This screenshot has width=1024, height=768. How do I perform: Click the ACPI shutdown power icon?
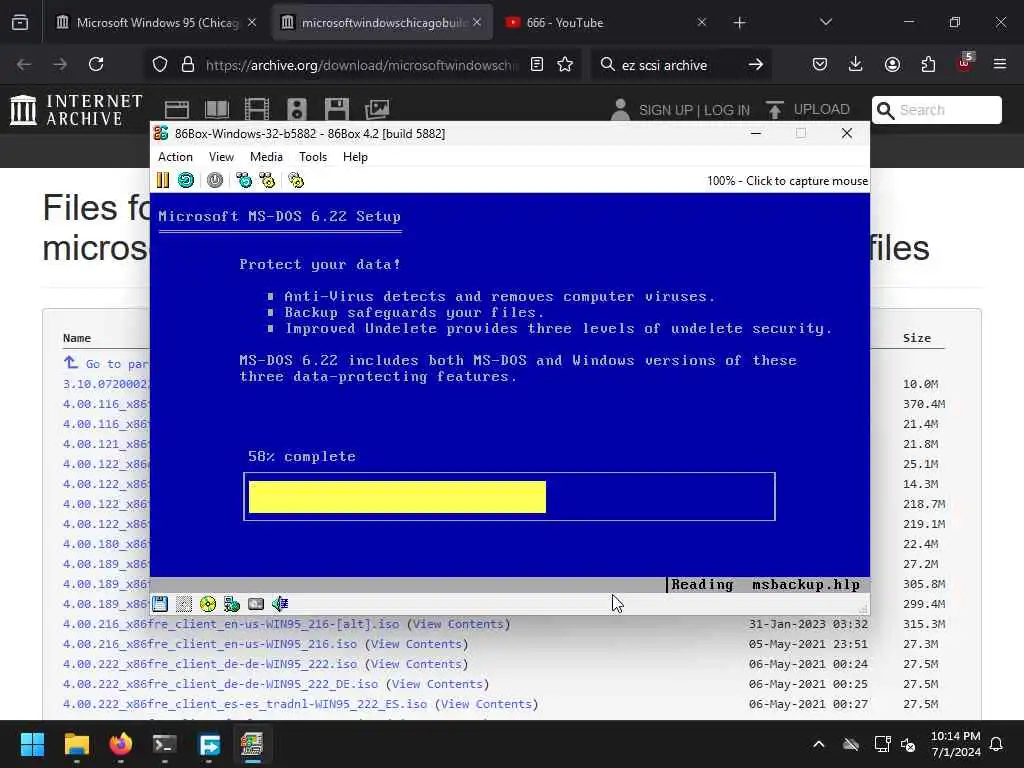point(215,180)
